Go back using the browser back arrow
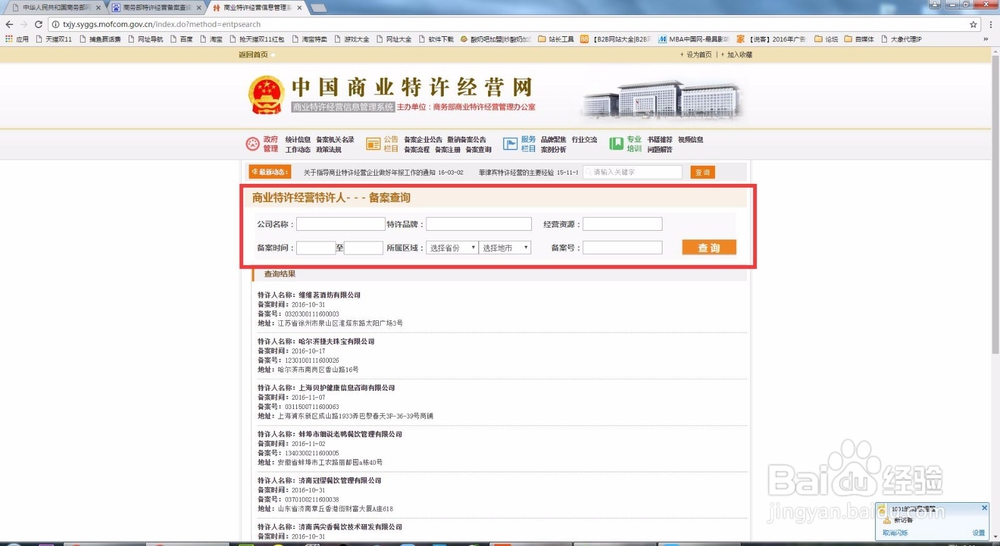This screenshot has width=1000, height=546. 9,24
